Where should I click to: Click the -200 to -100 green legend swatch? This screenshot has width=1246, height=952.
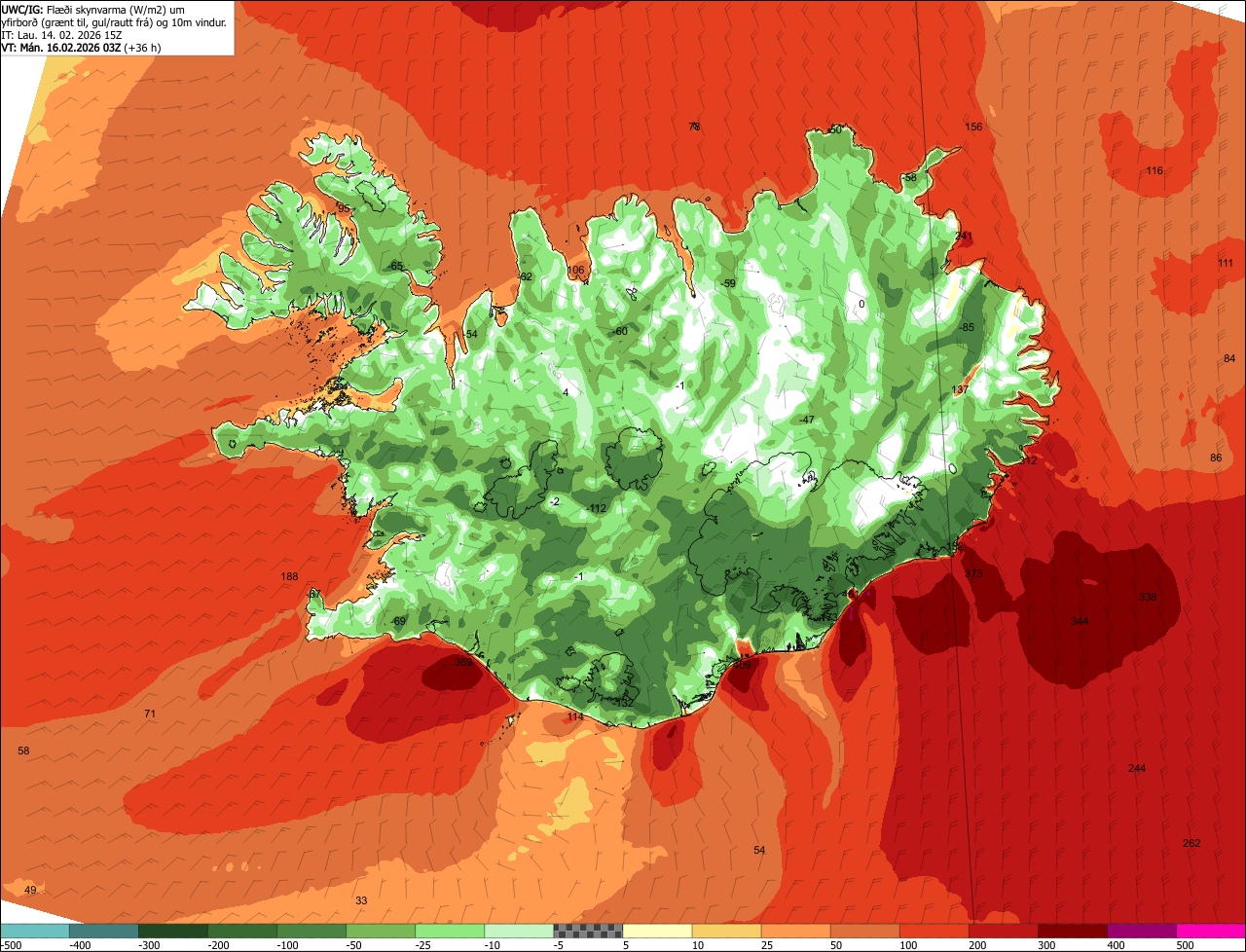click(x=242, y=931)
